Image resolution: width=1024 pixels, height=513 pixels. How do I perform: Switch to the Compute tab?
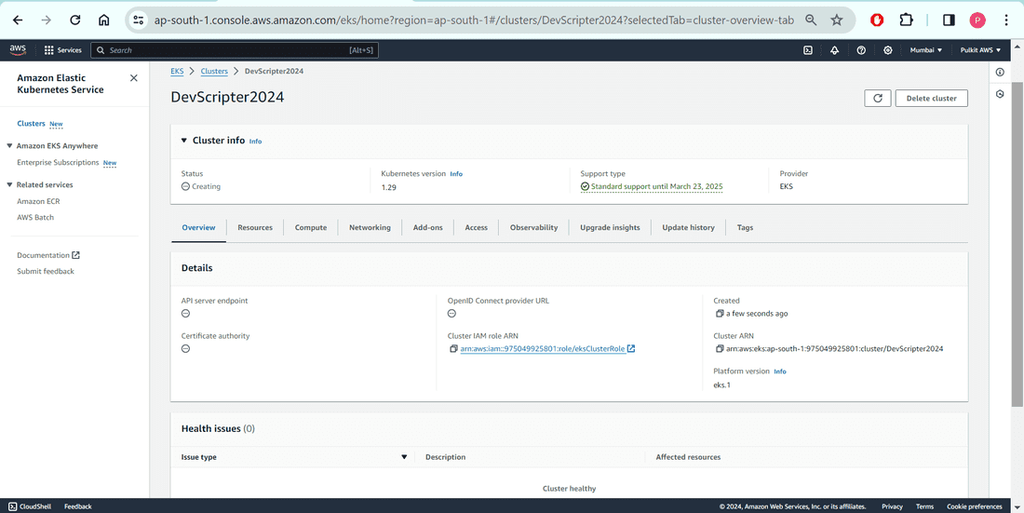pyautogui.click(x=311, y=228)
